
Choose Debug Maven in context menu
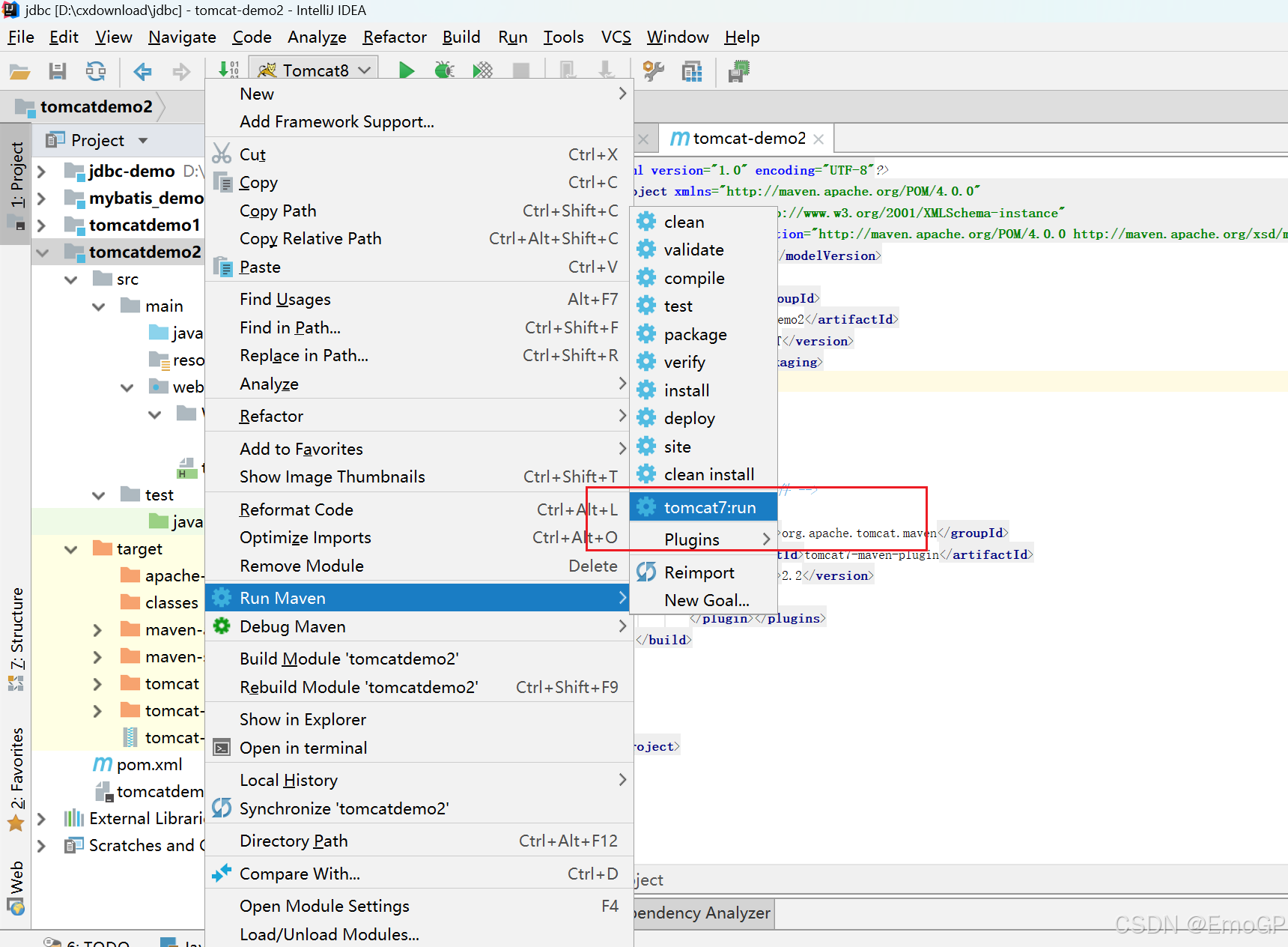(419, 626)
